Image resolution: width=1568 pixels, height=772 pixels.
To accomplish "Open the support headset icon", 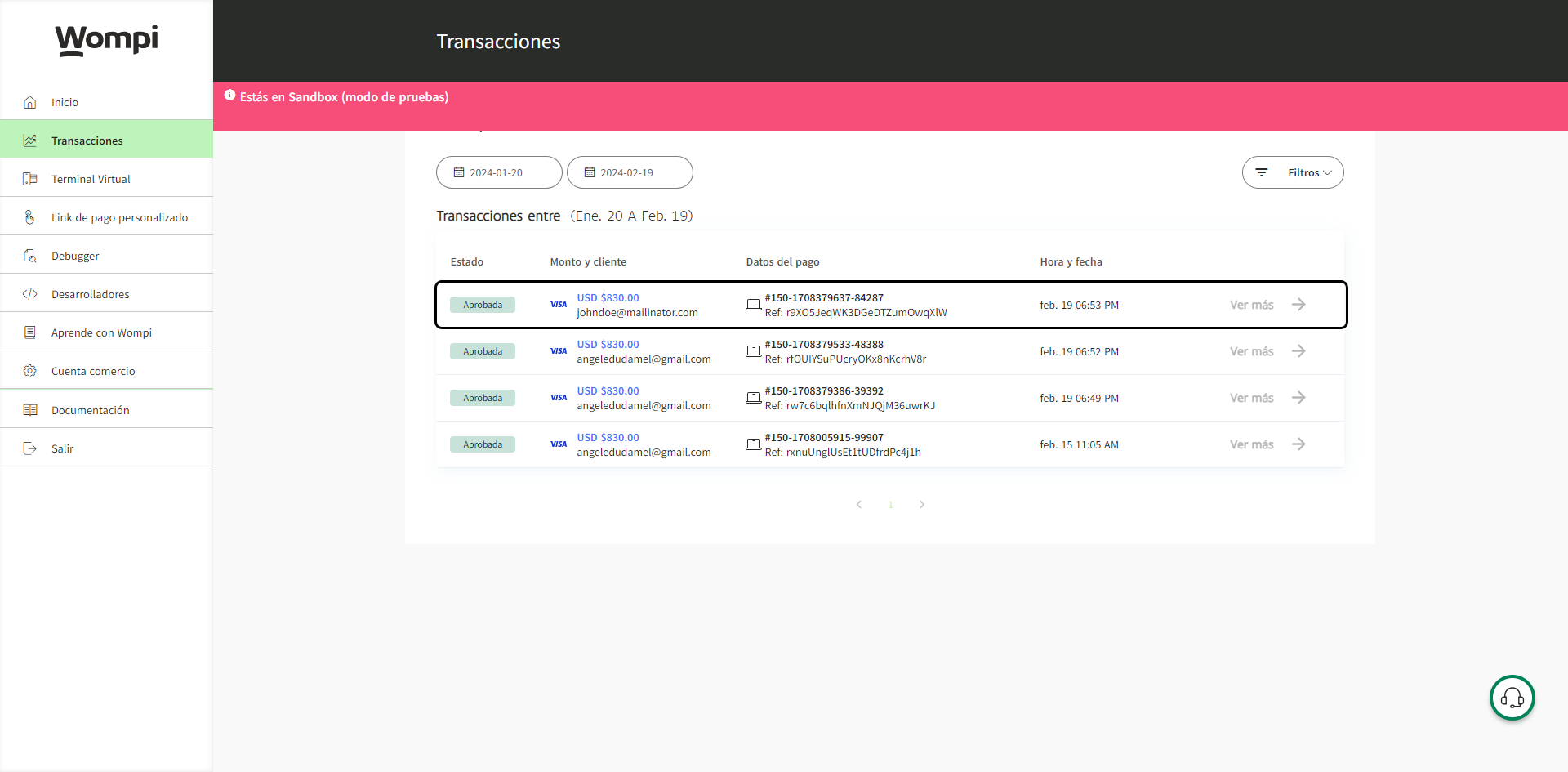I will [x=1512, y=698].
